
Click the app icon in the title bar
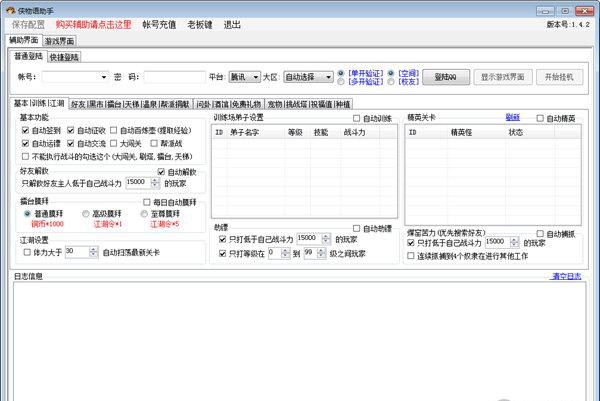click(x=8, y=8)
